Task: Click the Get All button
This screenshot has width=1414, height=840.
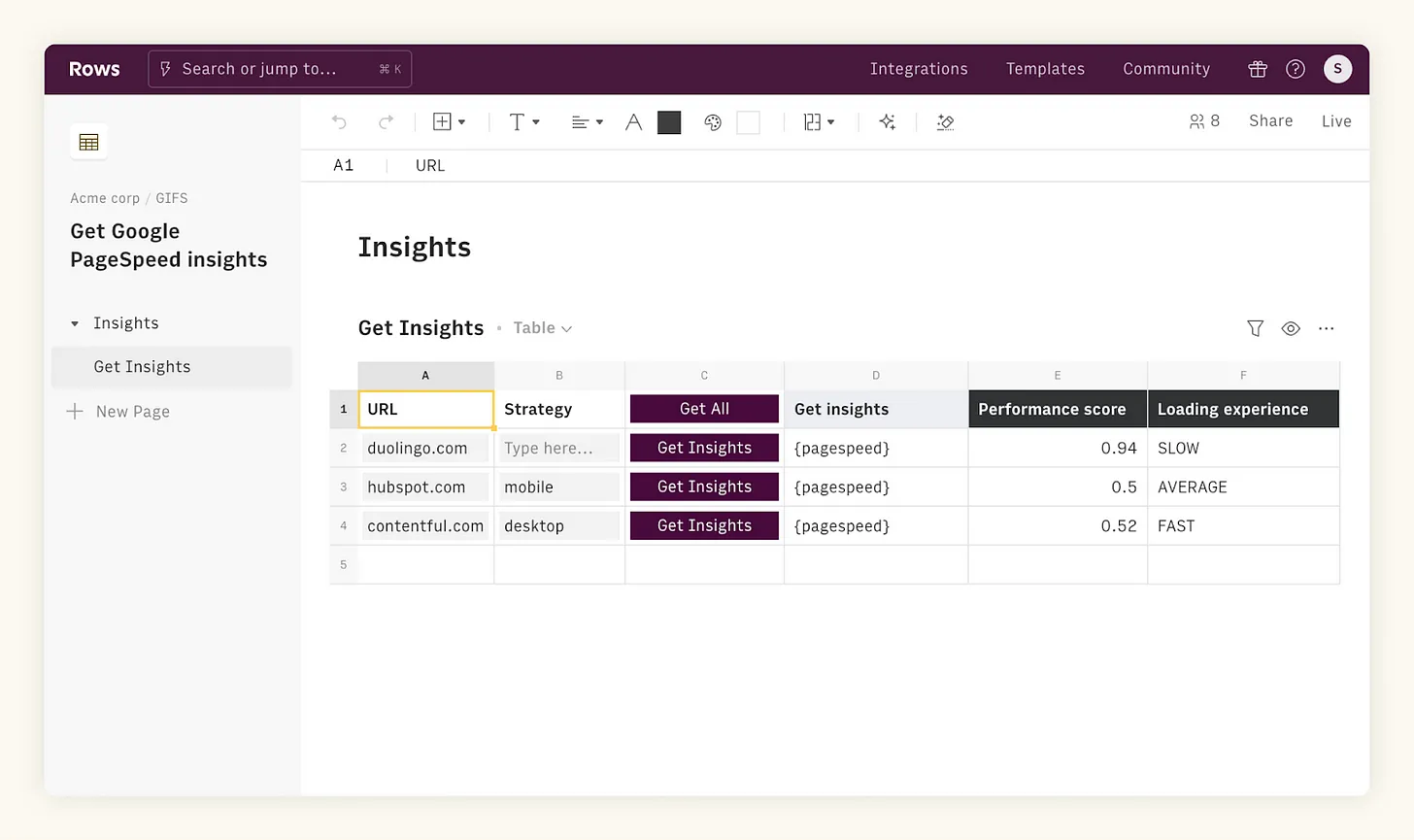Action: point(704,409)
